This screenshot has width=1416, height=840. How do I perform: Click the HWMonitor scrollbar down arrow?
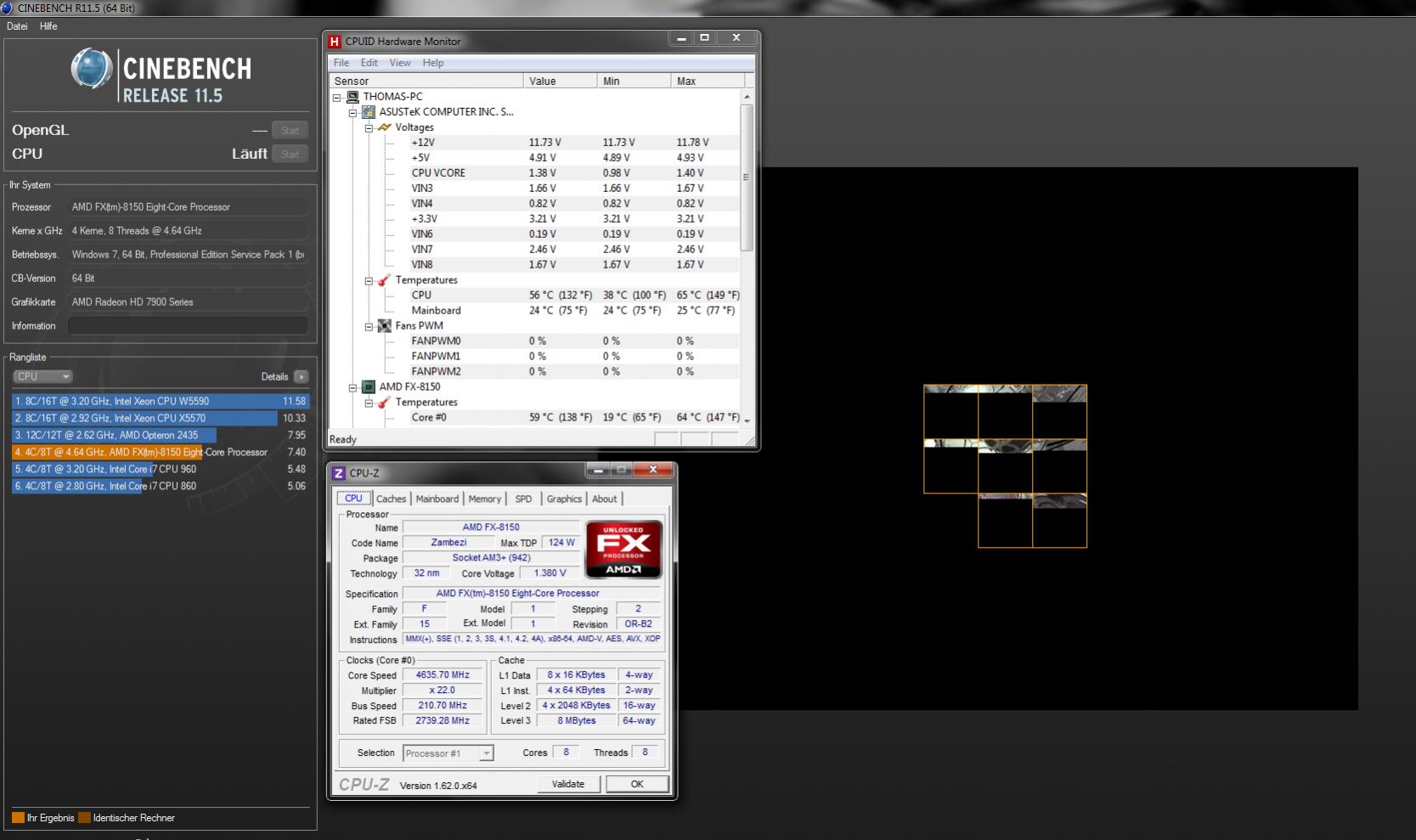tap(747, 420)
